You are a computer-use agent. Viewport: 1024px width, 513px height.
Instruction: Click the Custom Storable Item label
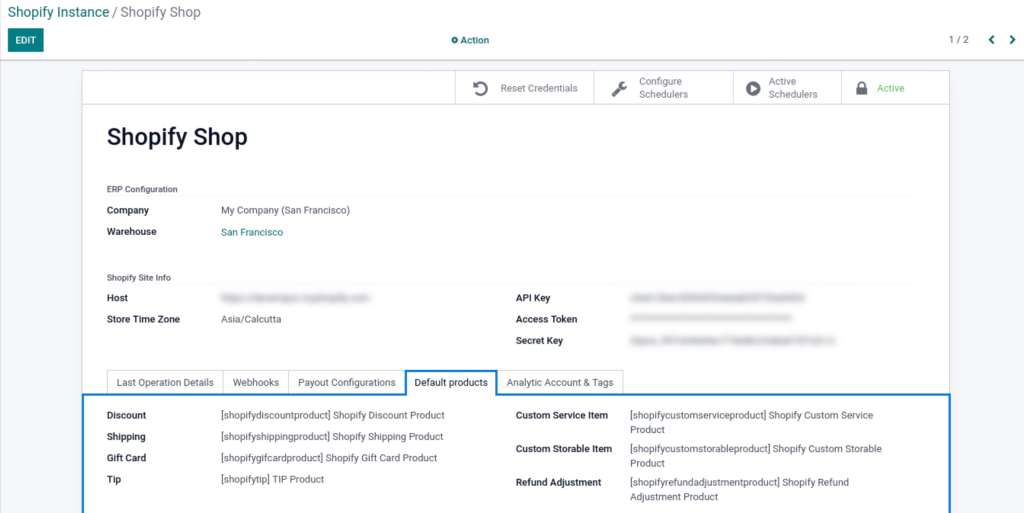564,449
